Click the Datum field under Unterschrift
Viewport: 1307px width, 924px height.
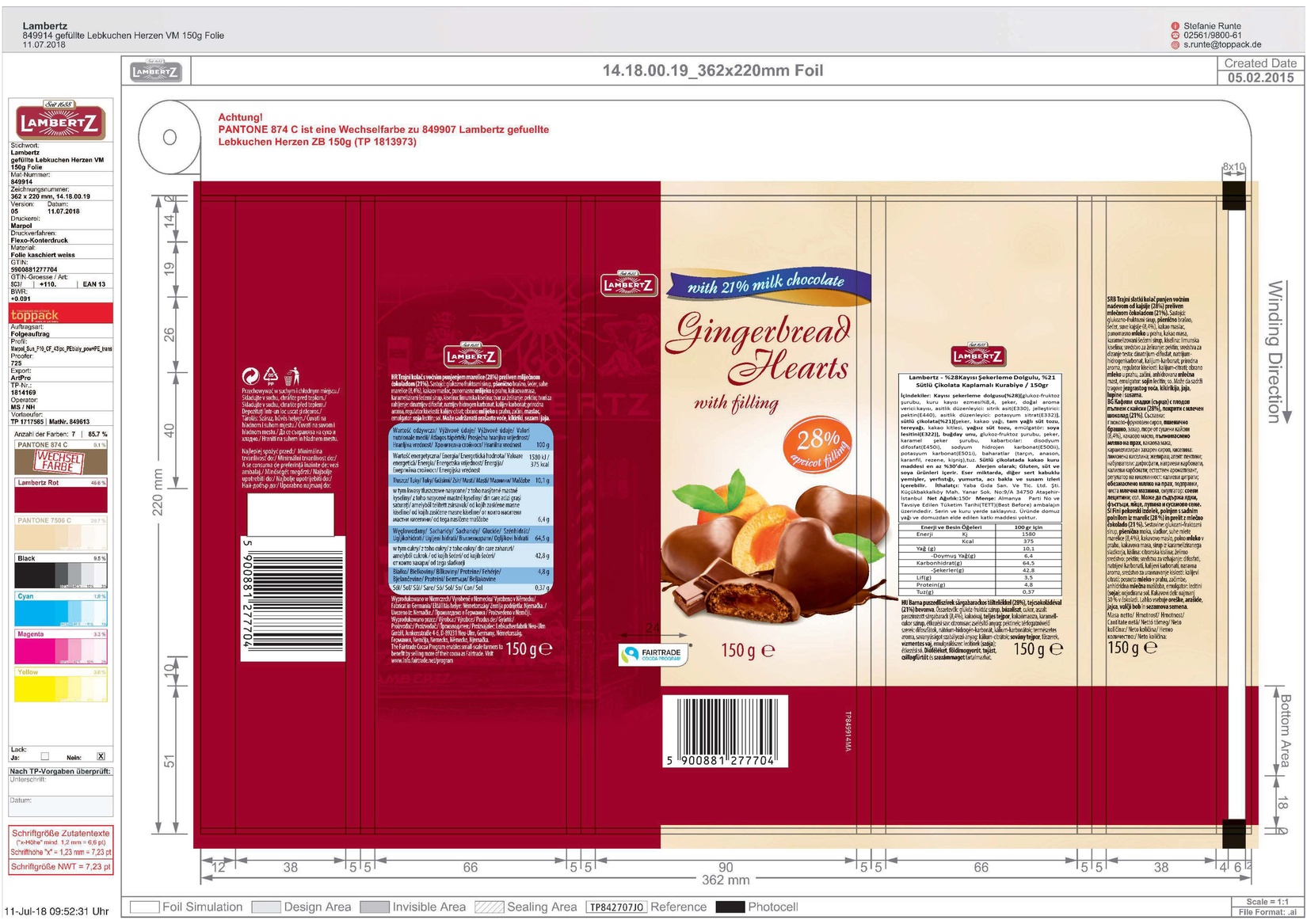tap(61, 806)
